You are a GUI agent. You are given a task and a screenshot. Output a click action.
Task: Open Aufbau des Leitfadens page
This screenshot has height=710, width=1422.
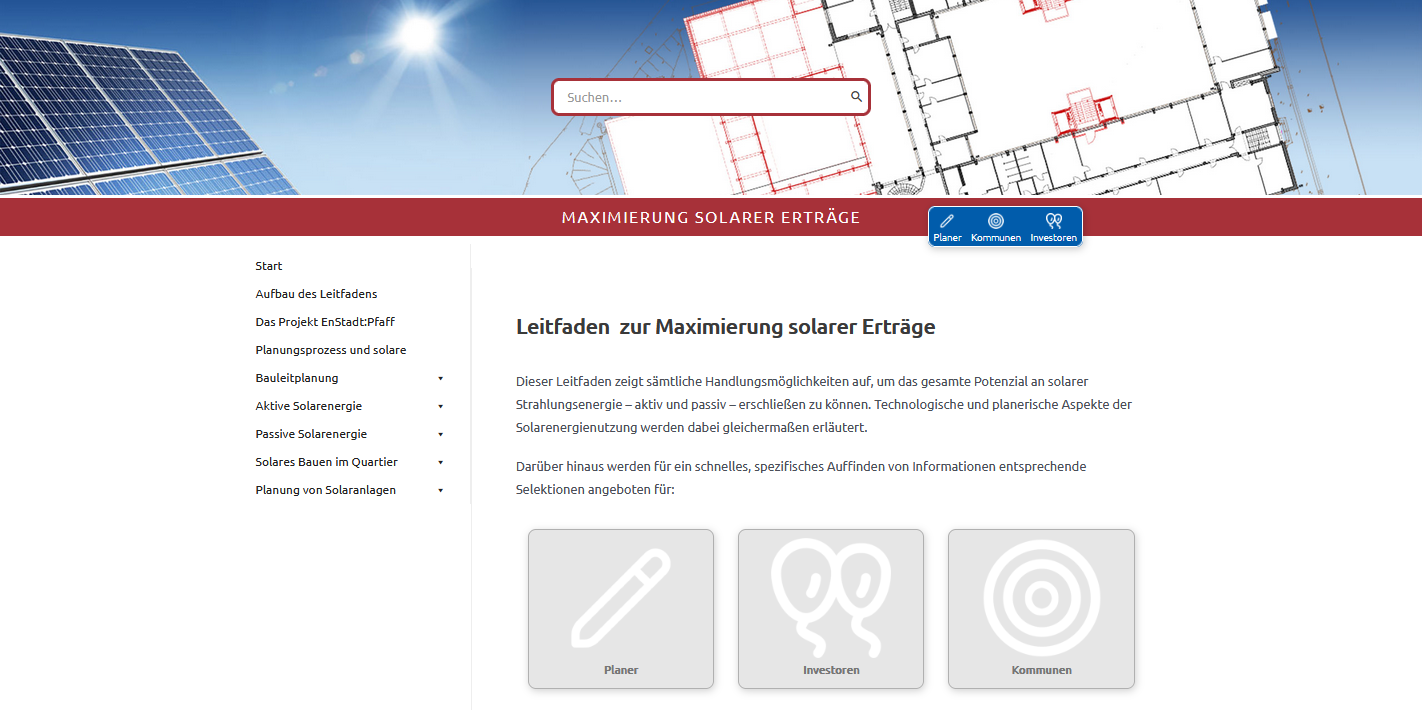click(x=316, y=294)
